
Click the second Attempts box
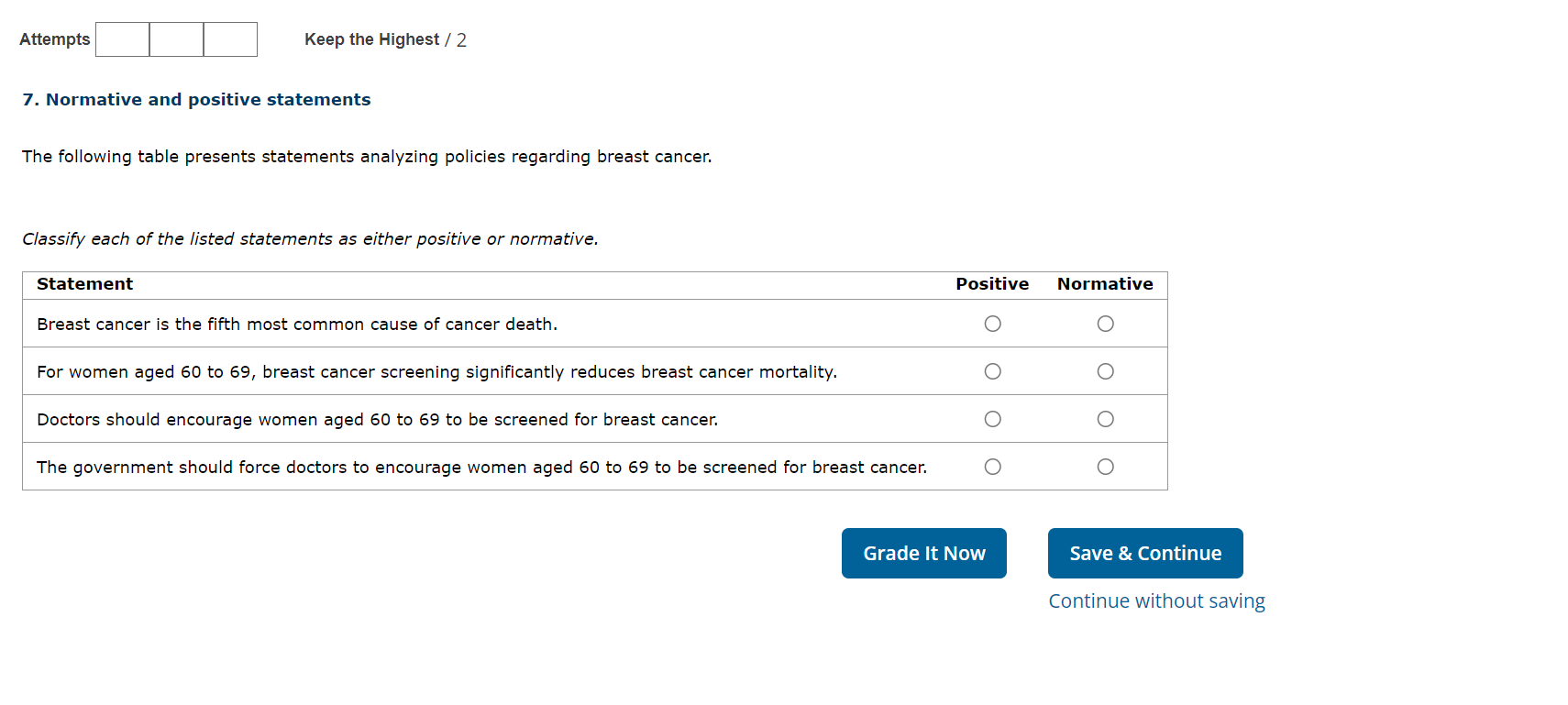[176, 39]
